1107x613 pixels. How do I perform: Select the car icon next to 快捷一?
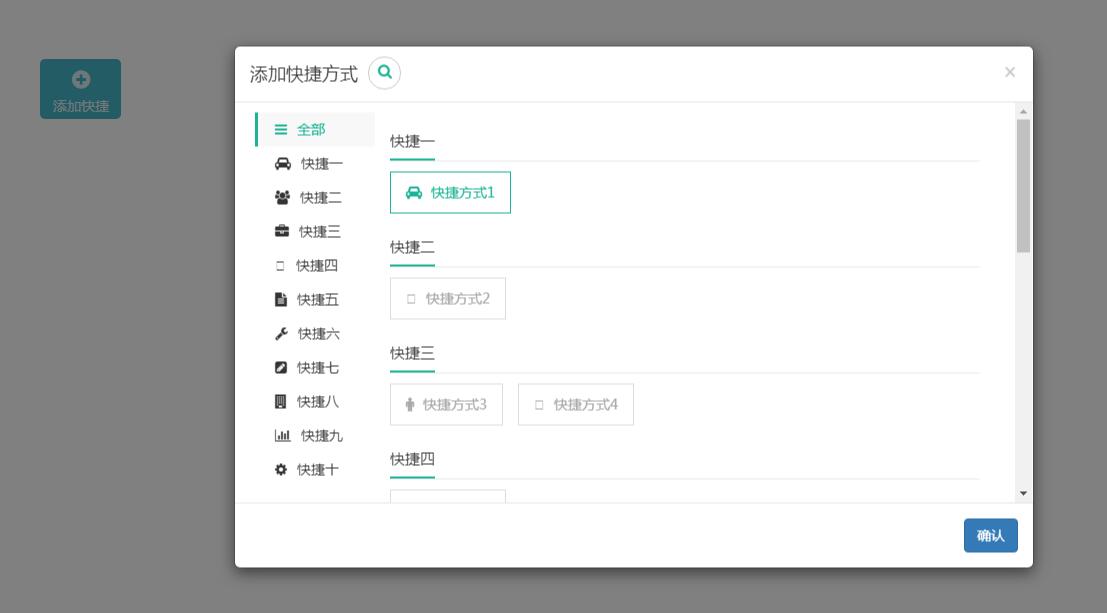(281, 163)
